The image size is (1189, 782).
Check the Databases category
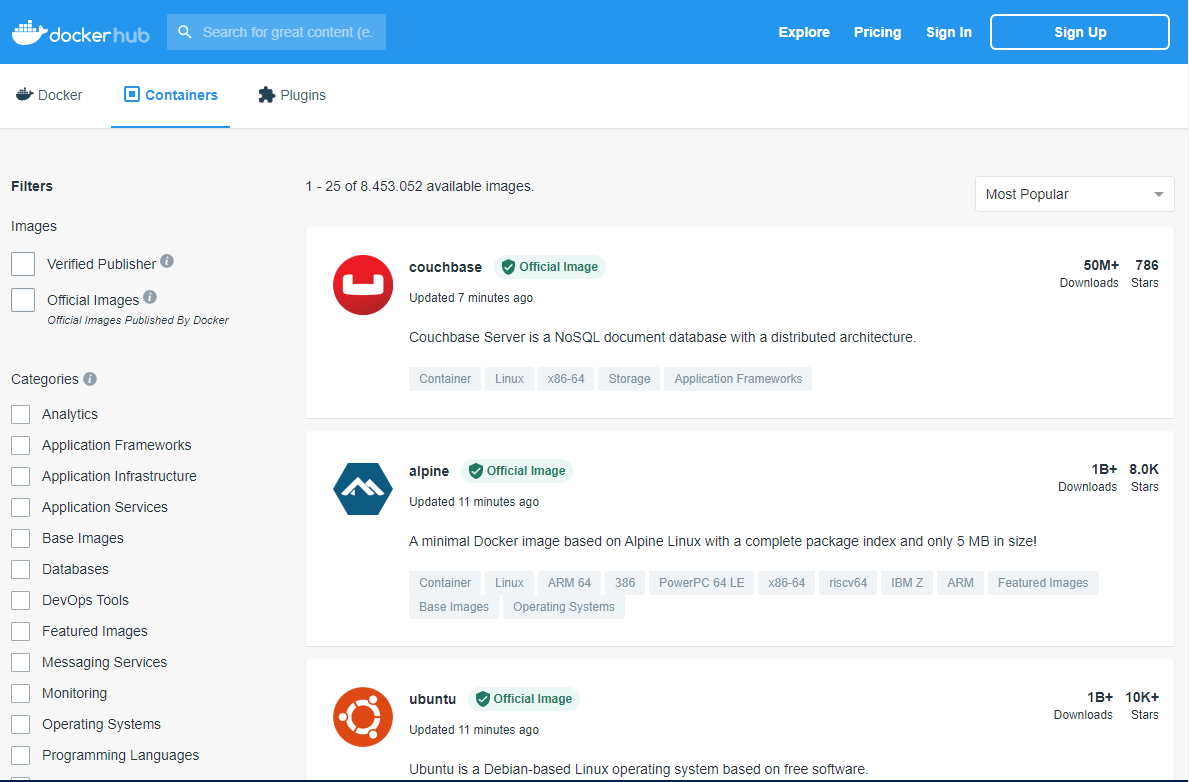20,569
